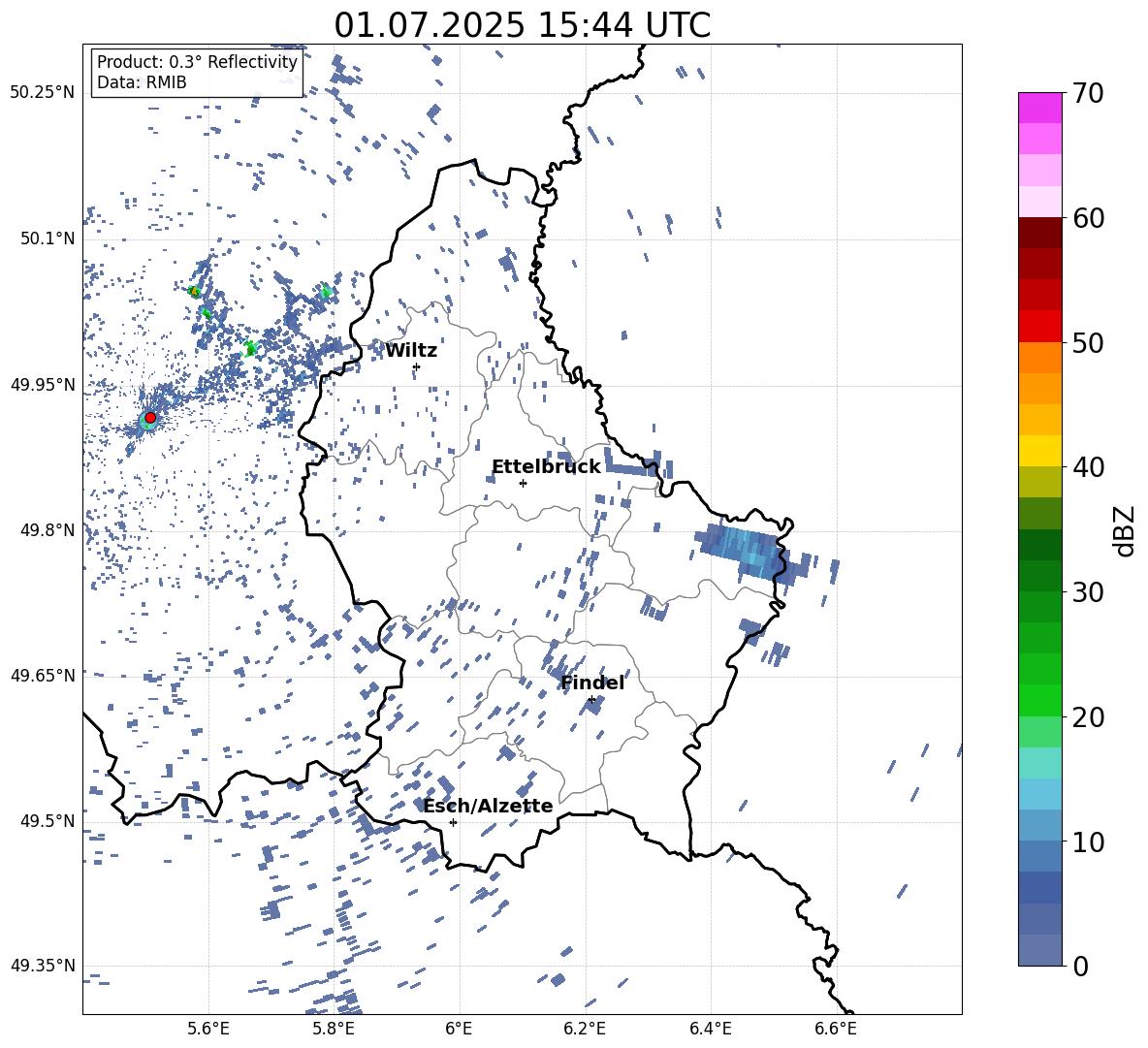Click the 0 value on colorbar
The height and width of the screenshot is (1048, 1148).
[1080, 967]
